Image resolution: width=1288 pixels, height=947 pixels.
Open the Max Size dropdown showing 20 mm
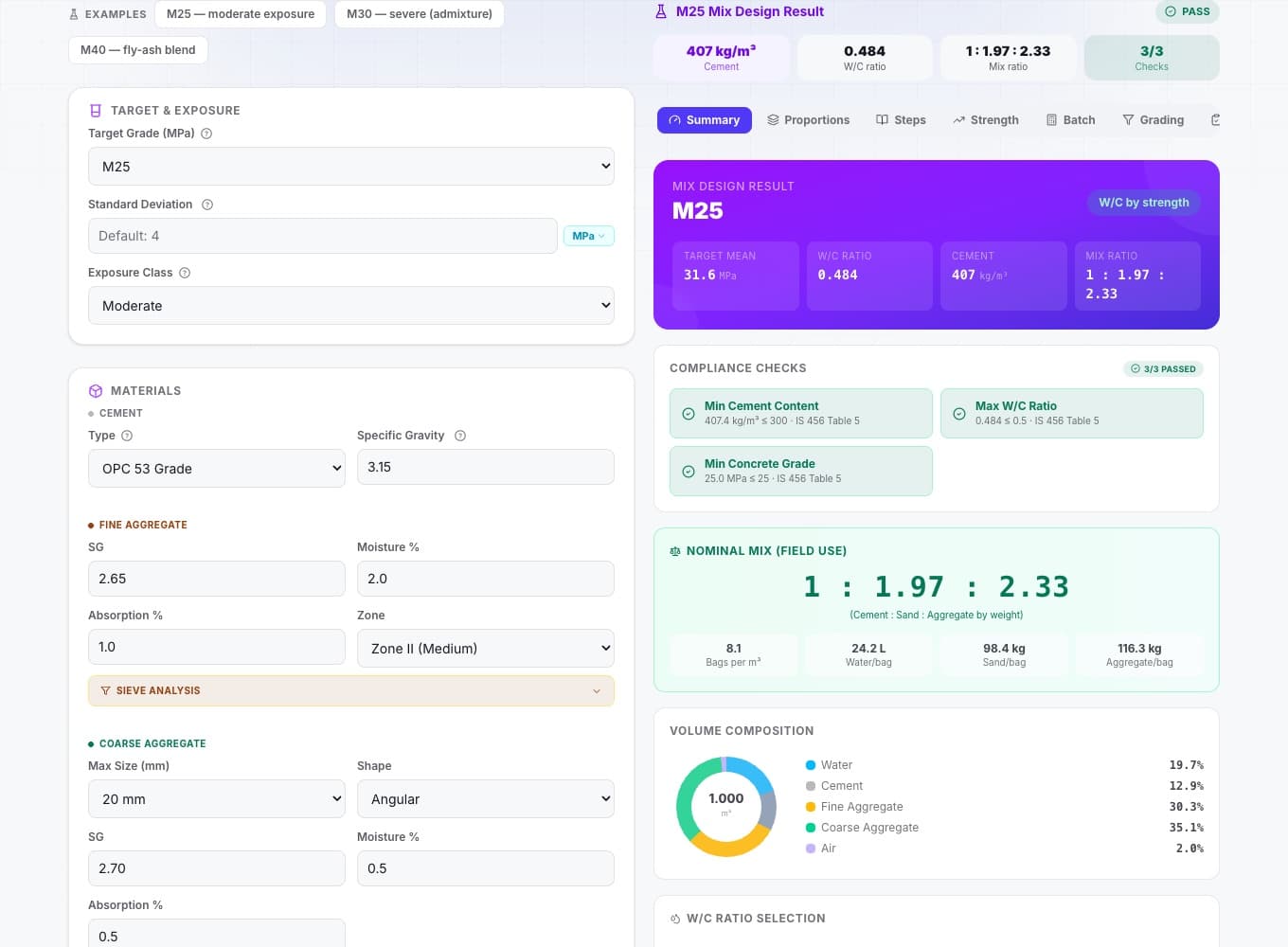coord(217,799)
